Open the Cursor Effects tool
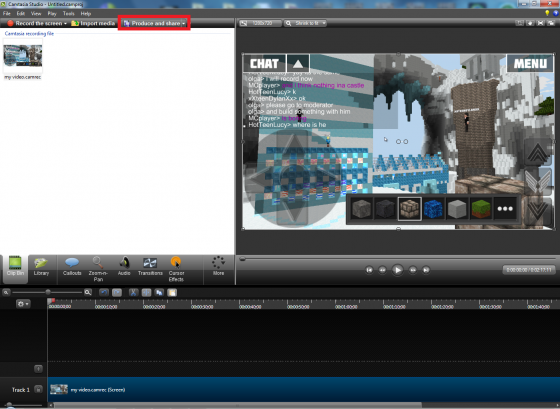This screenshot has height=409, width=560. pyautogui.click(x=176, y=269)
